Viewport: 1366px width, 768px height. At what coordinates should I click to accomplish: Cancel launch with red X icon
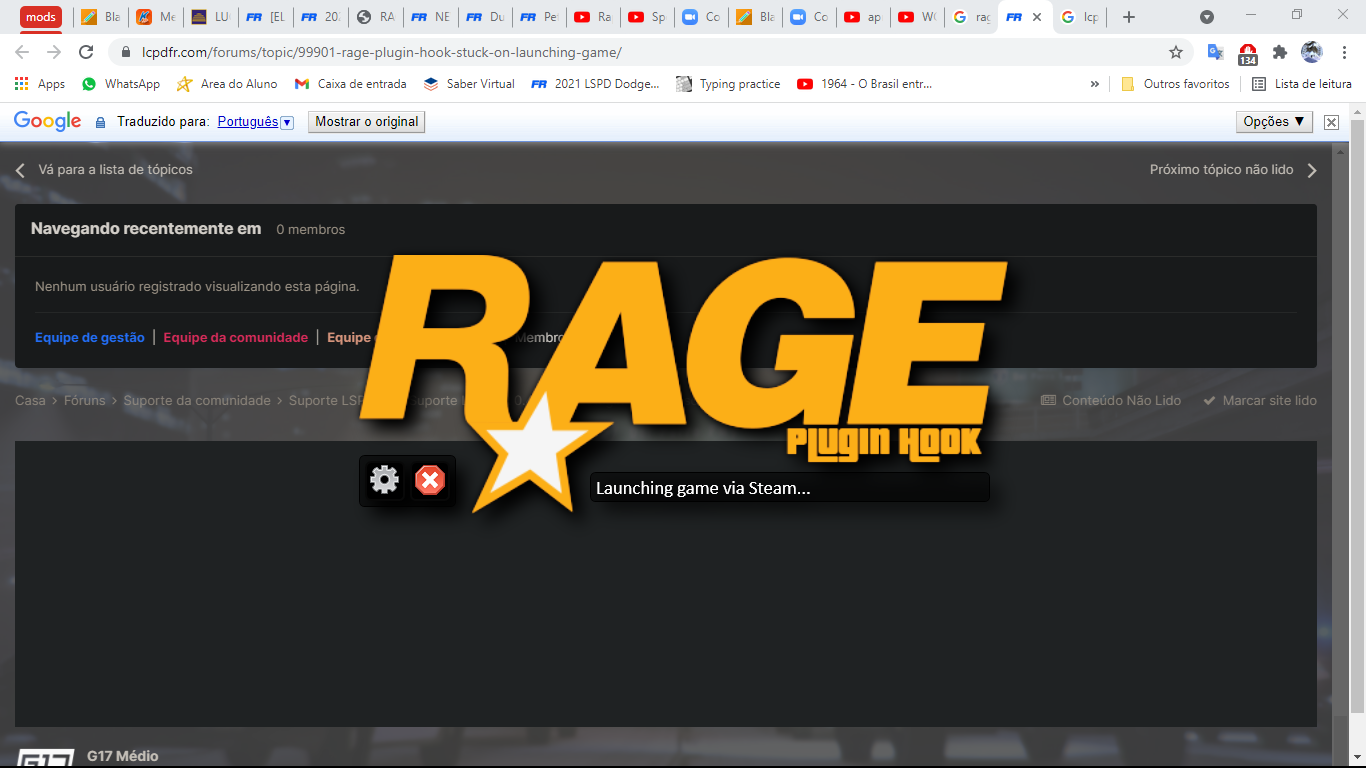[x=430, y=481]
